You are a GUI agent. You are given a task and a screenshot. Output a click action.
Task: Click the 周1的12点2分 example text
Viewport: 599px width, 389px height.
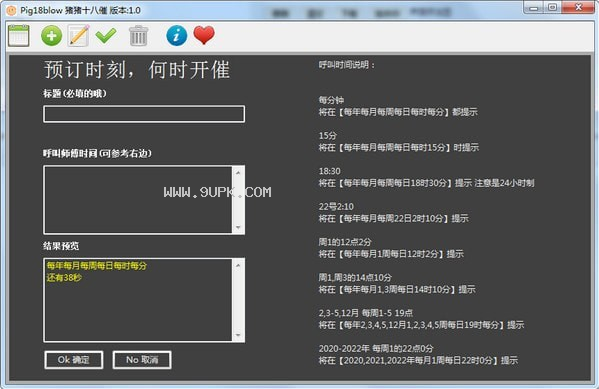tap(345, 242)
